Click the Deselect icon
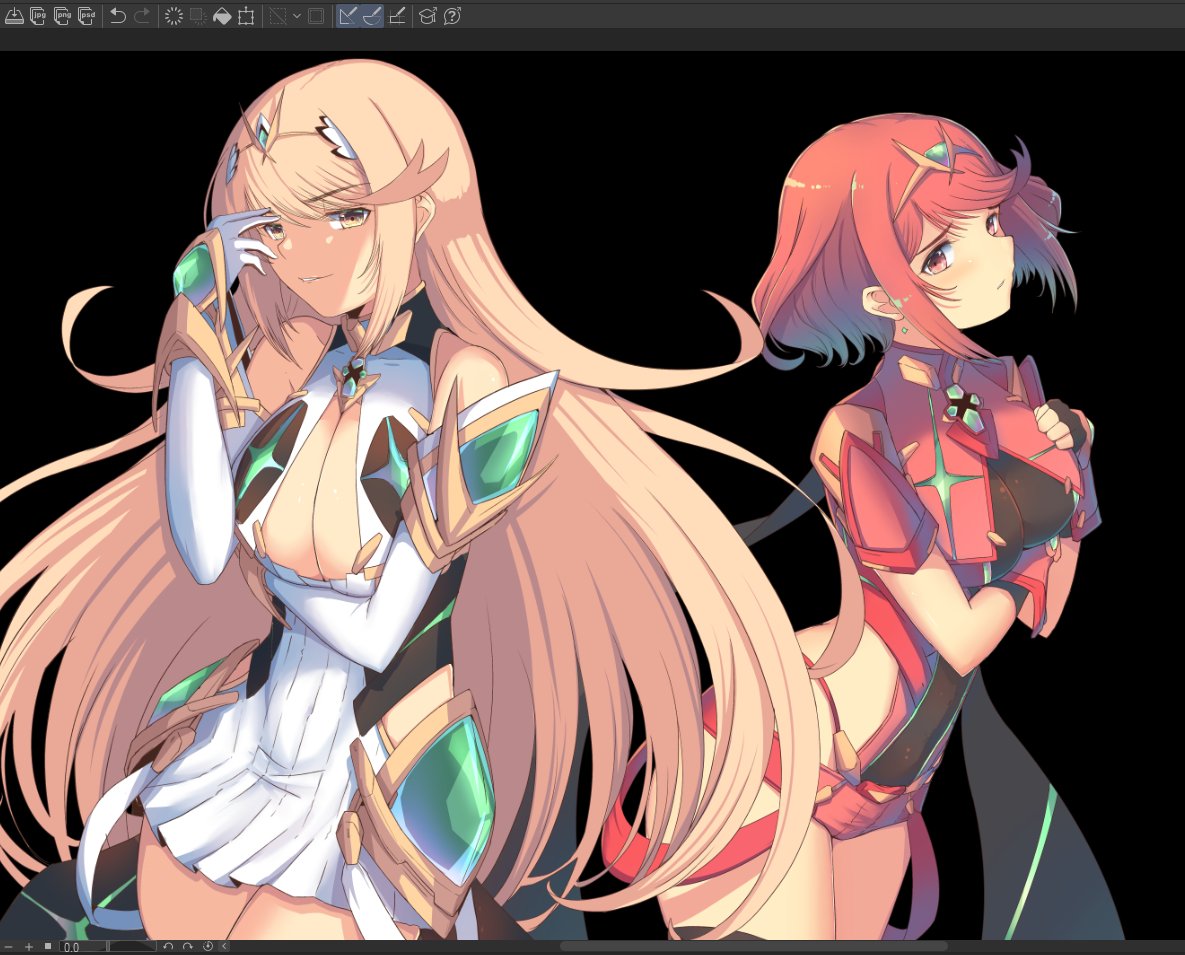This screenshot has width=1185, height=955. point(278,16)
